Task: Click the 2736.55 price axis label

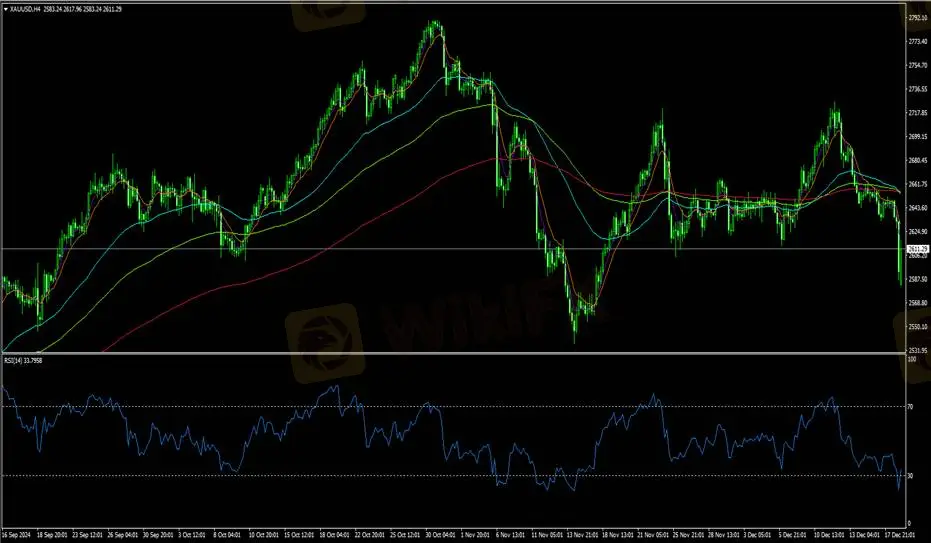Action: (918, 89)
